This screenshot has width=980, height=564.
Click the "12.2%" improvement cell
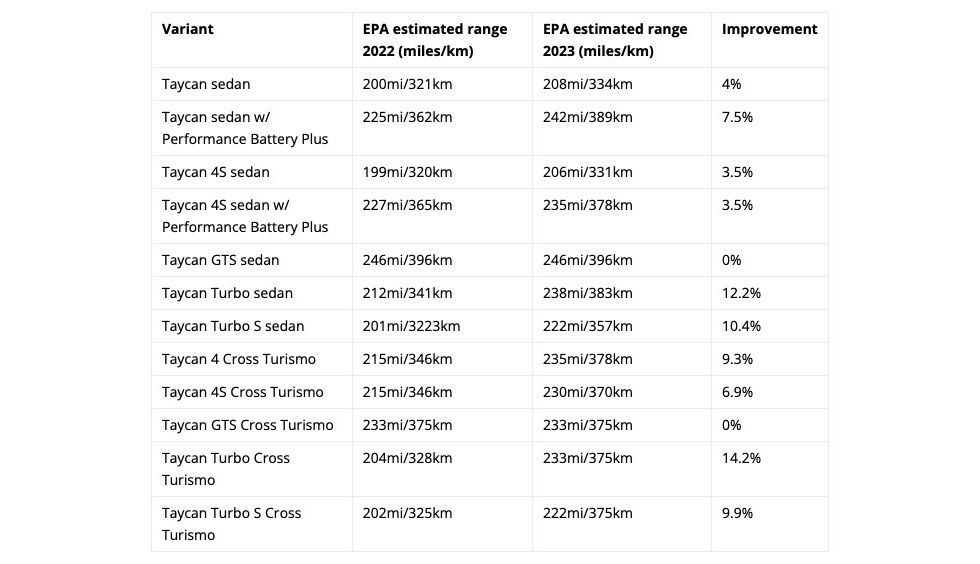point(741,293)
